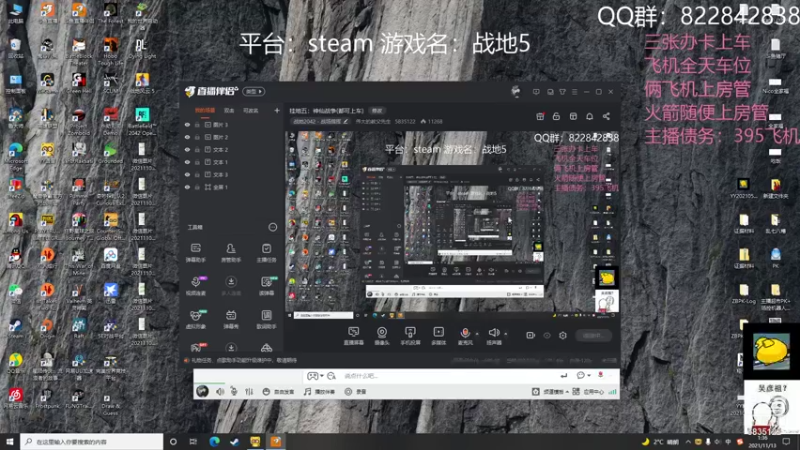800x450 pixels.
Task: Click the pencil icon beside the 战地2042 category tag
Action: coord(345,121)
